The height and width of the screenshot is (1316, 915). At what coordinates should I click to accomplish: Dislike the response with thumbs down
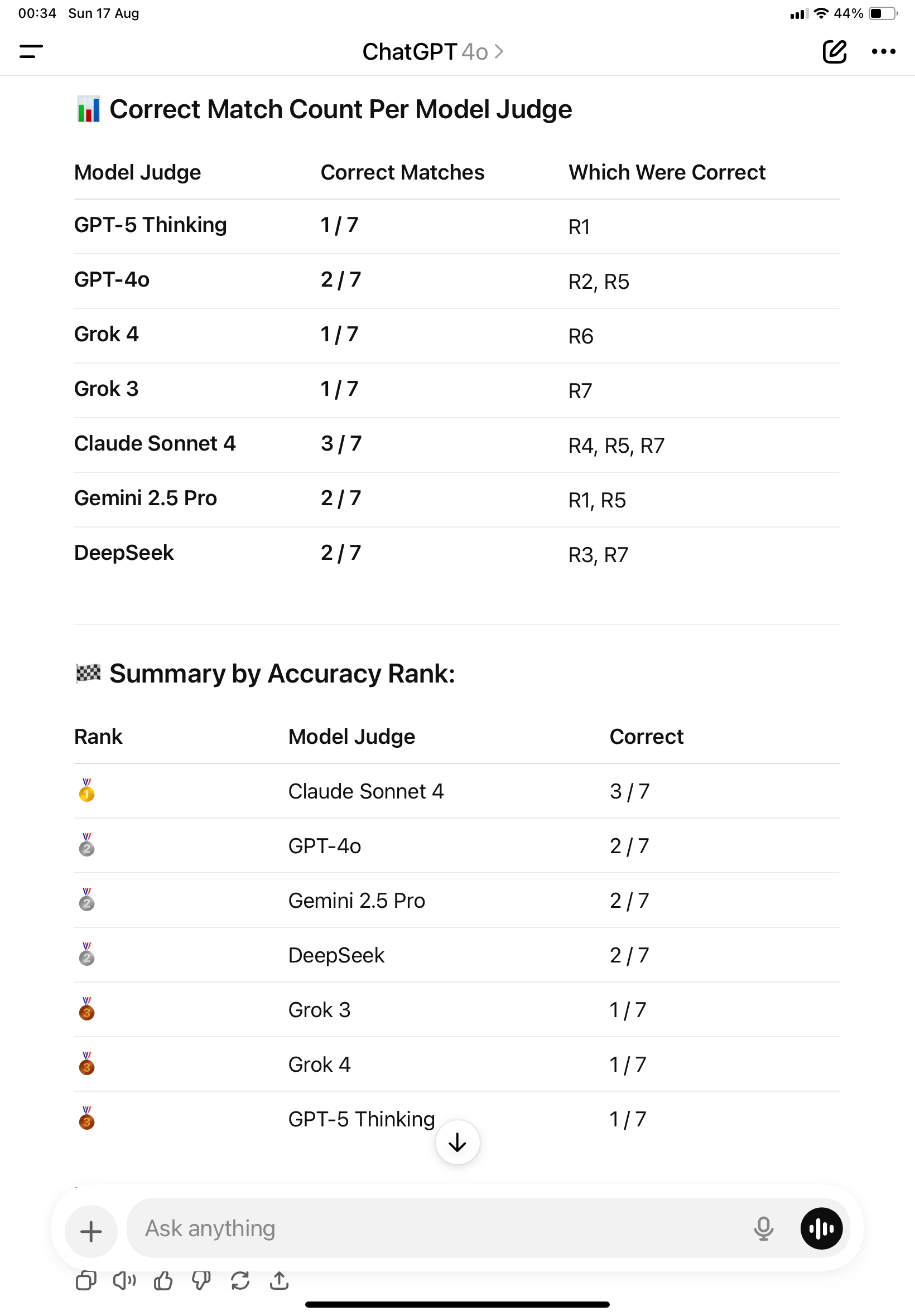[201, 1280]
